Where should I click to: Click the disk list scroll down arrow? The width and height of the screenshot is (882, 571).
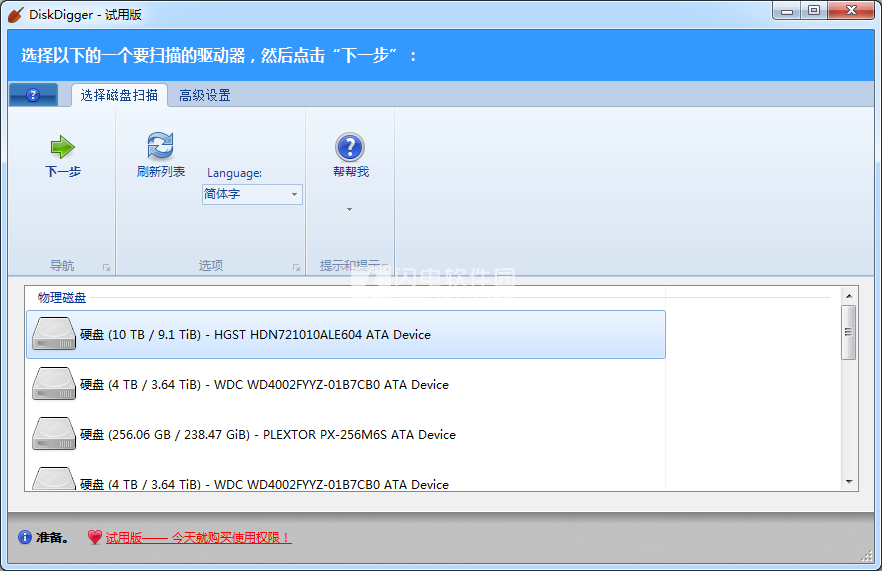[849, 482]
